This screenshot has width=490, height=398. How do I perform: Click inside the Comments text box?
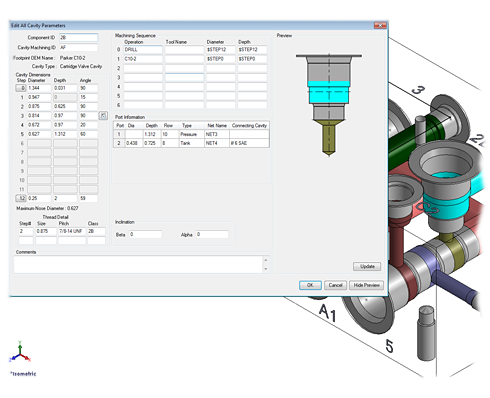[138, 265]
